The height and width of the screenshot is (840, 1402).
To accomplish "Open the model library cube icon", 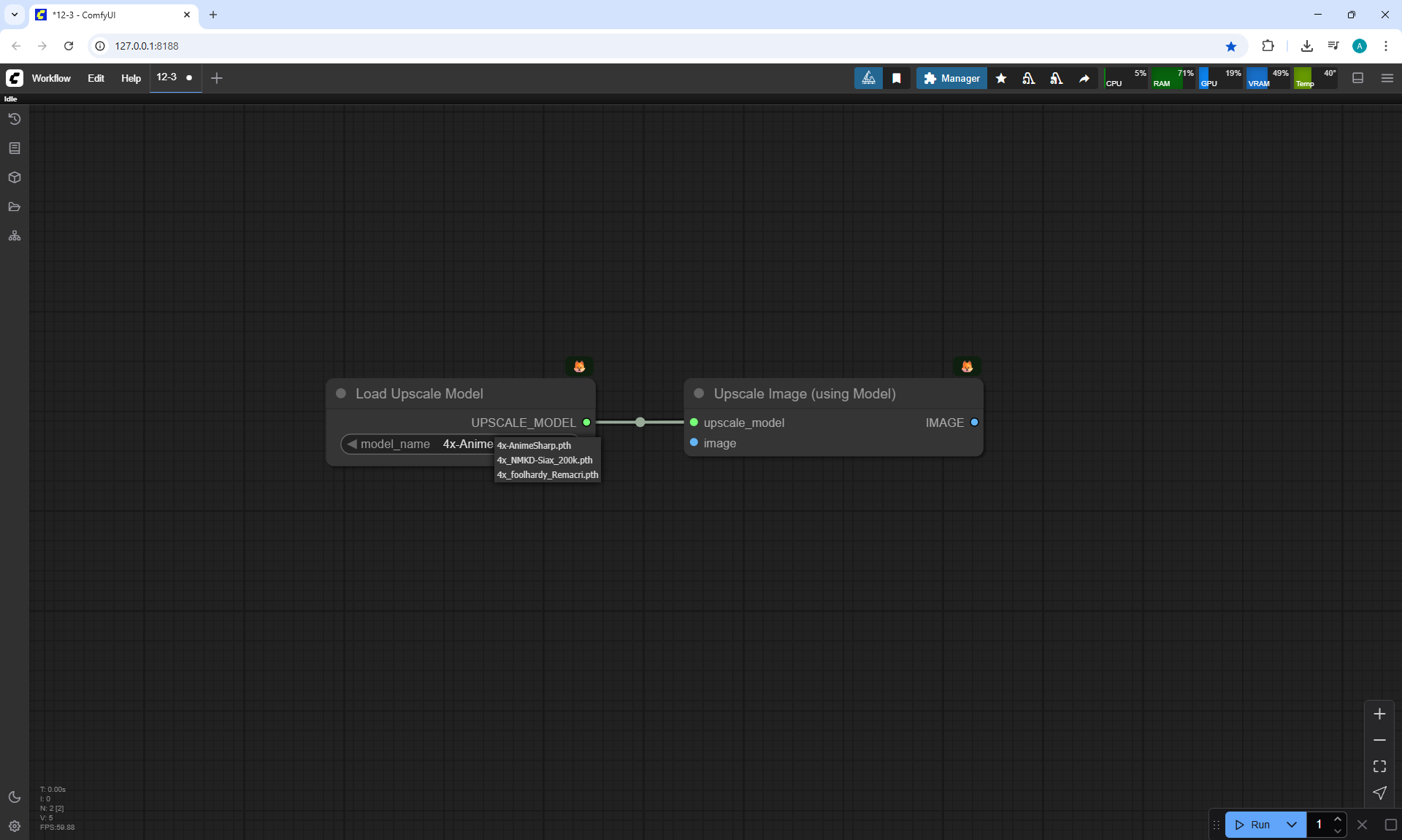I will (x=15, y=177).
